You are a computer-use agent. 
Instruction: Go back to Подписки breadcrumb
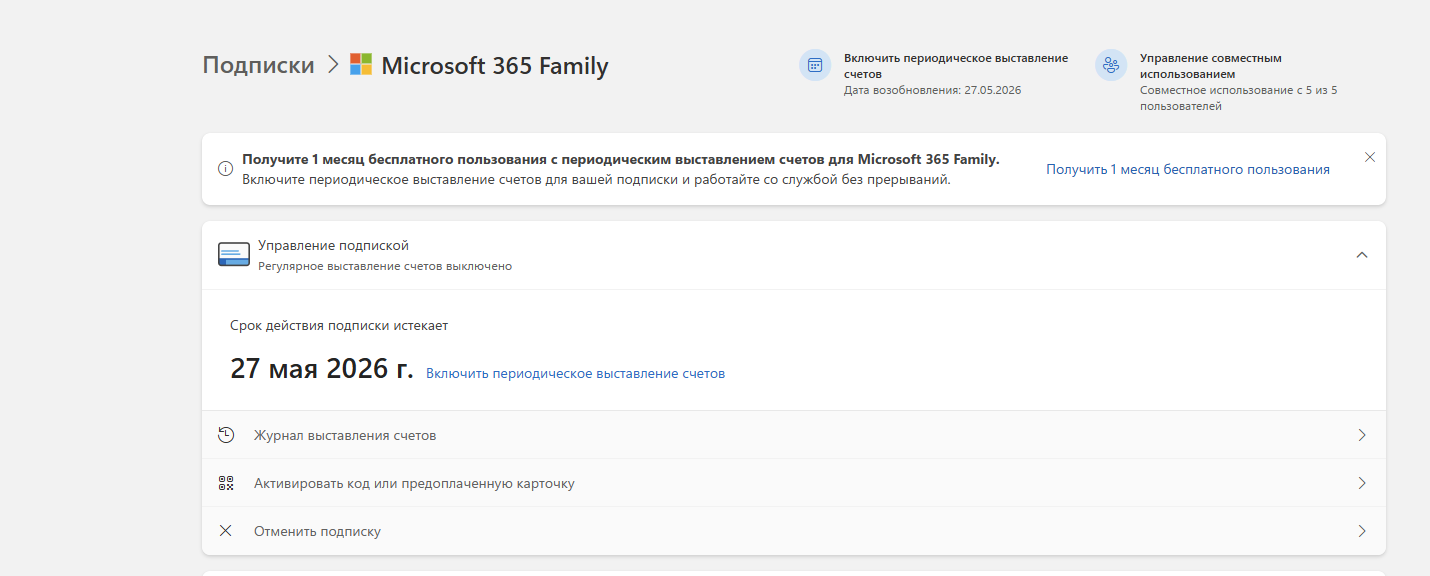tap(258, 65)
